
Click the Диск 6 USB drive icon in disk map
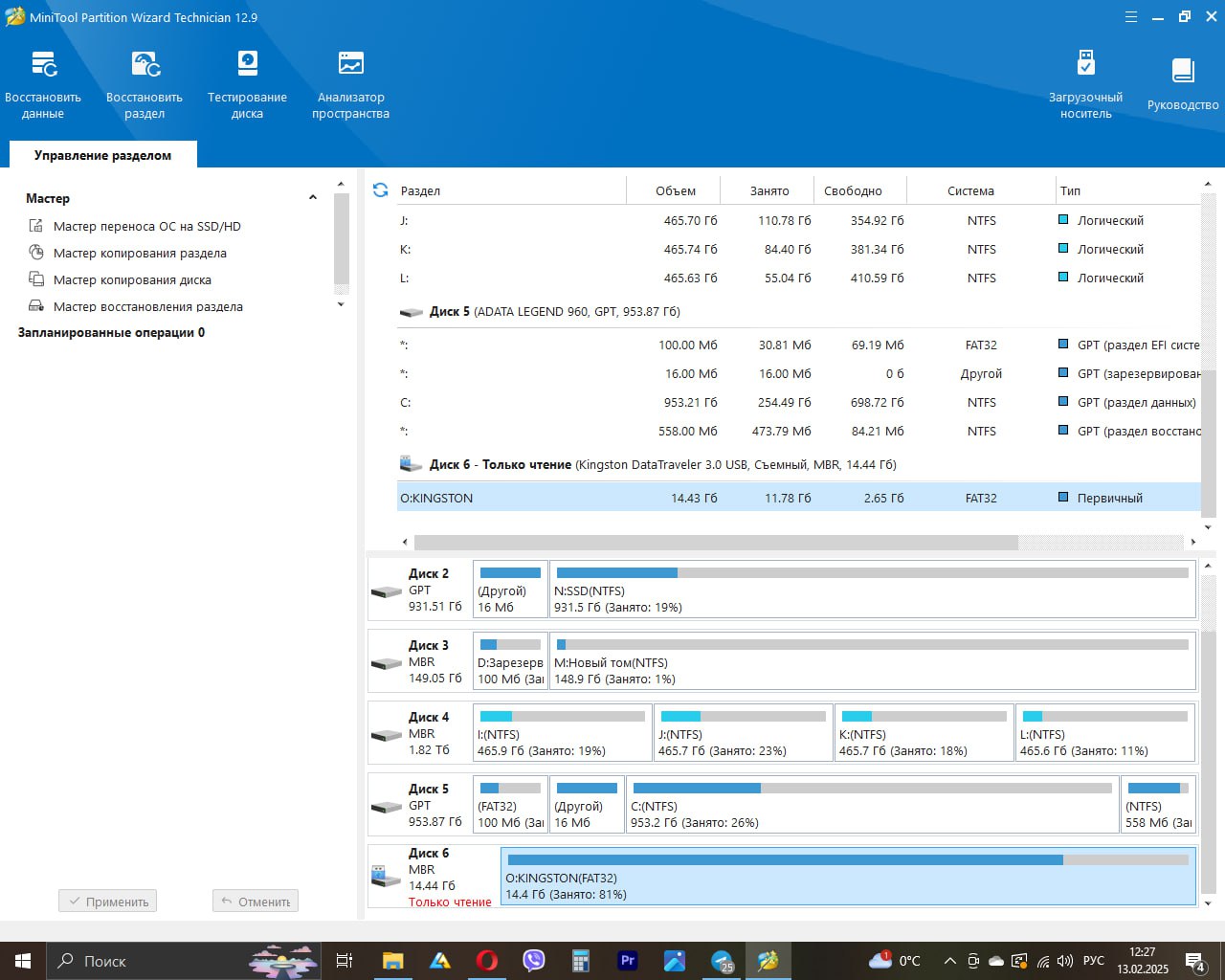pyautogui.click(x=386, y=876)
